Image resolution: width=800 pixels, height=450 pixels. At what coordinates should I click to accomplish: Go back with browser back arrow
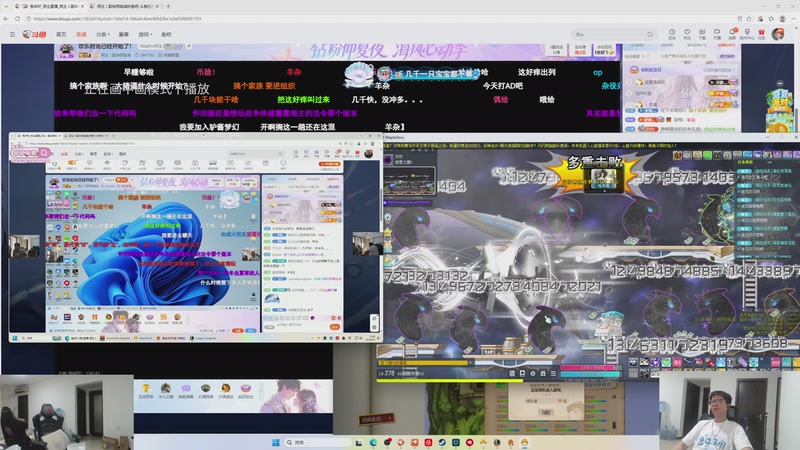point(6,18)
